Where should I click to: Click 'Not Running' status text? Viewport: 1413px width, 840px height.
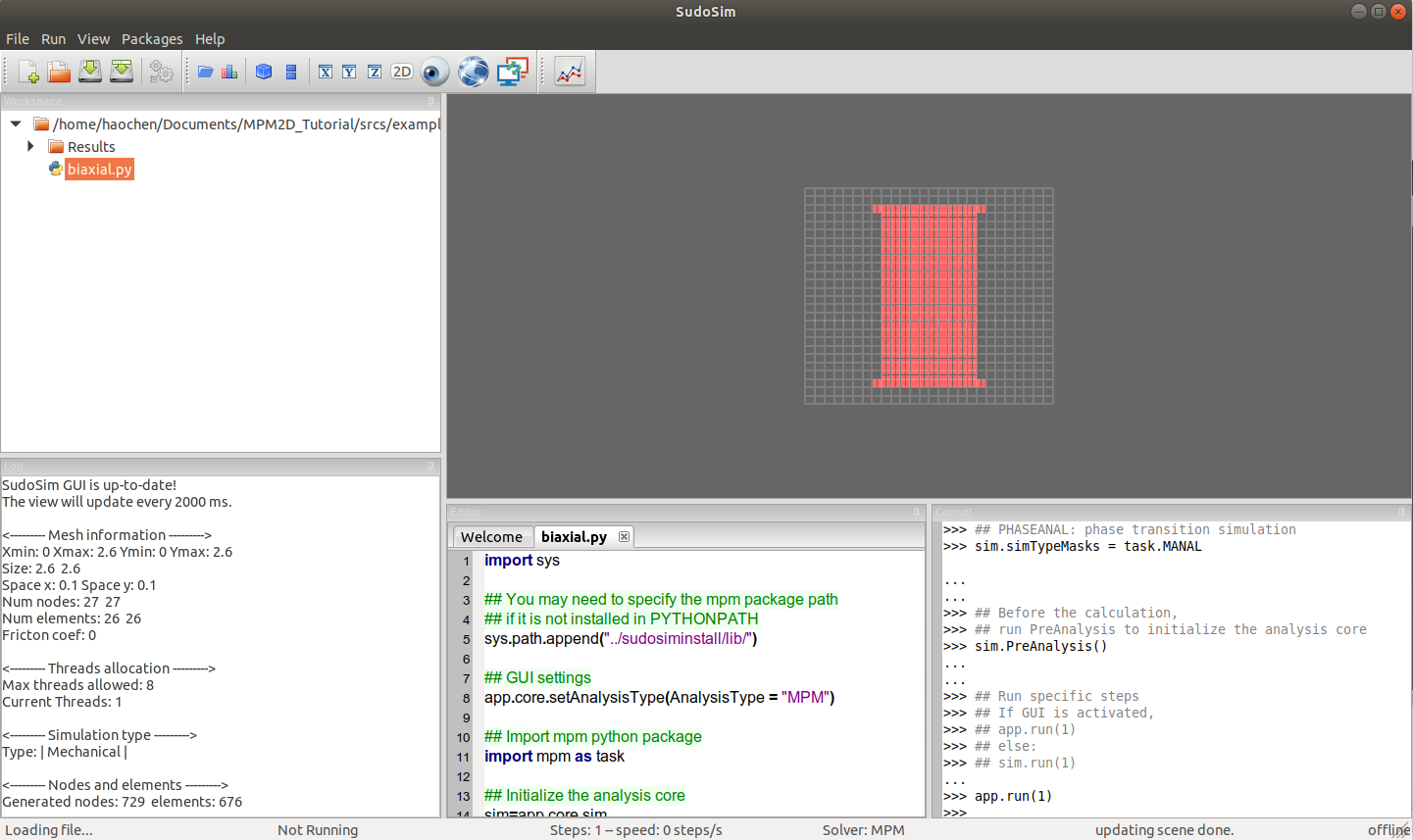tap(318, 830)
